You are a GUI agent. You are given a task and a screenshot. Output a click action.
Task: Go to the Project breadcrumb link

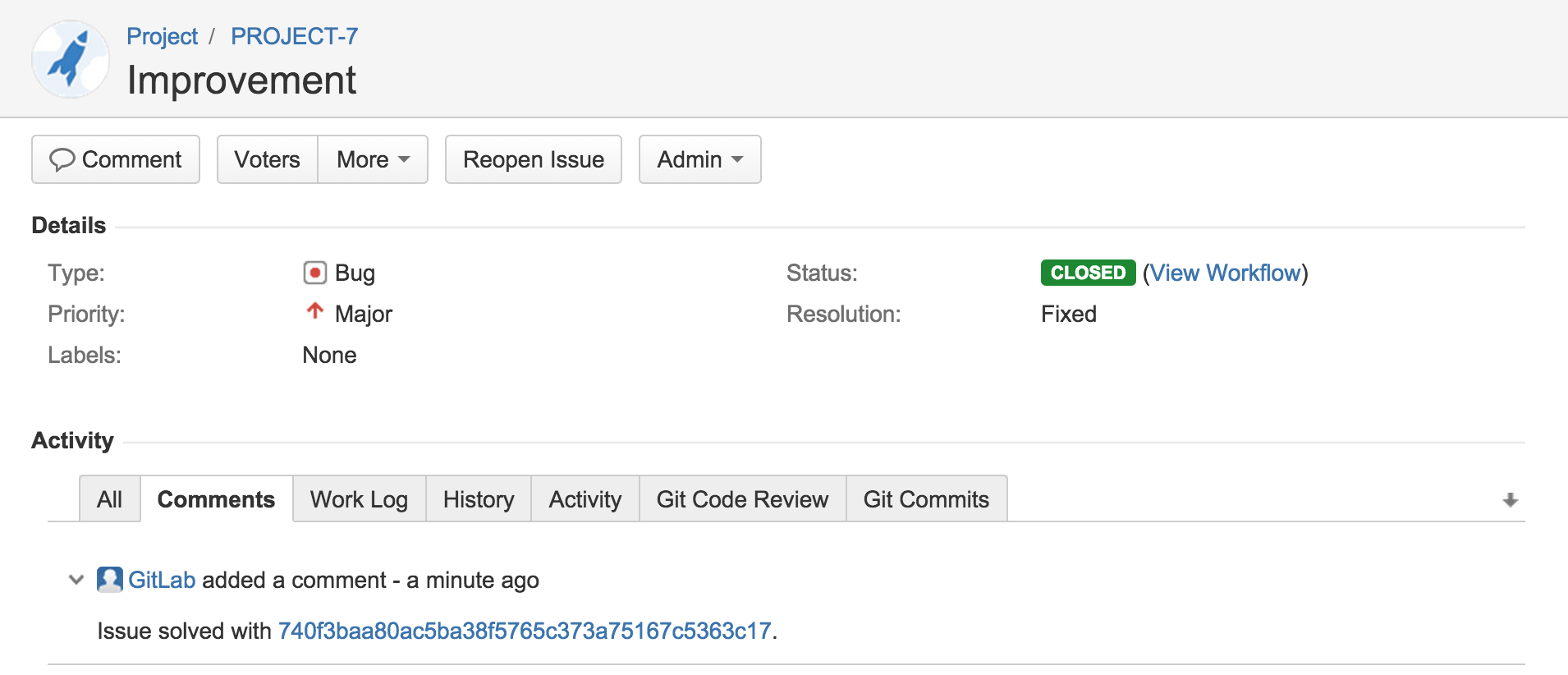162,36
